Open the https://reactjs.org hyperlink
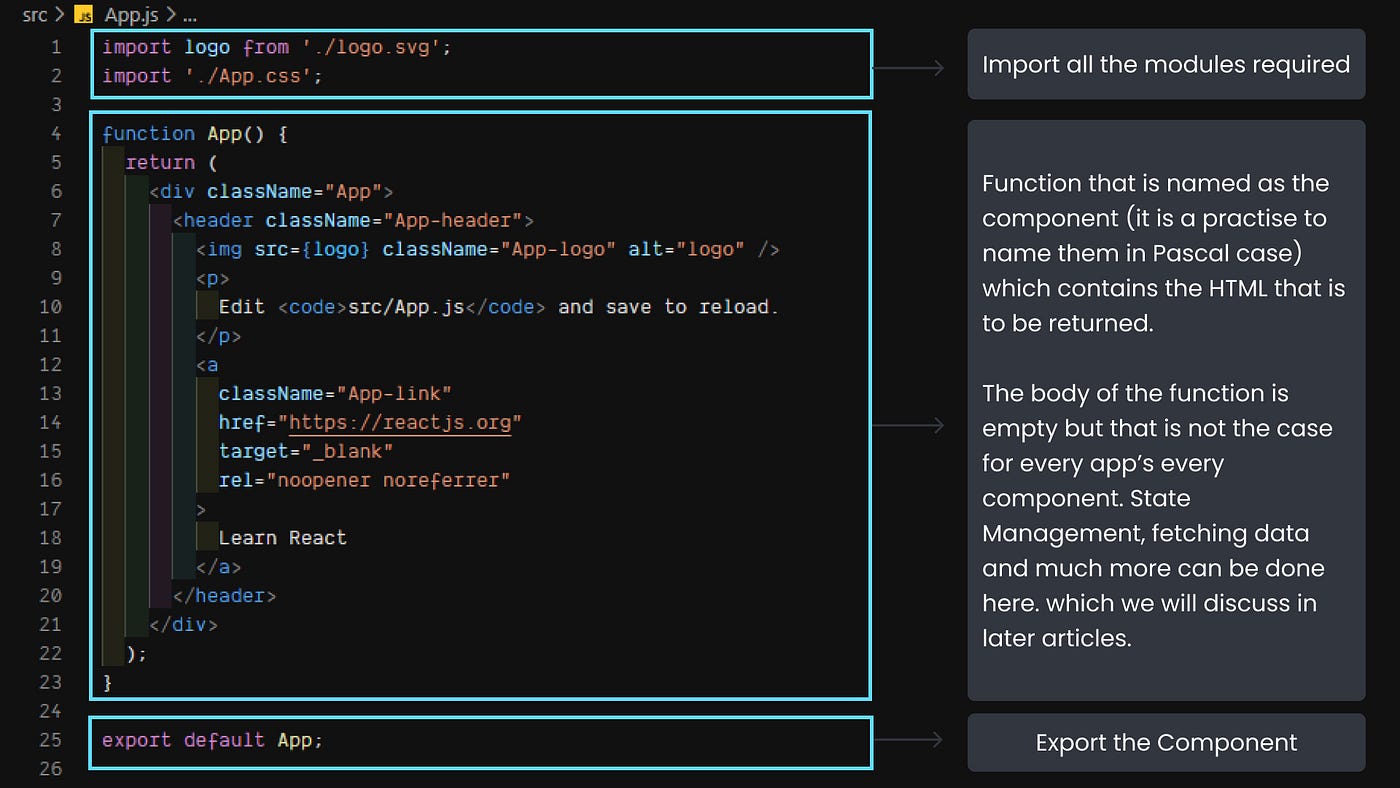The width and height of the screenshot is (1400, 788). (x=400, y=422)
